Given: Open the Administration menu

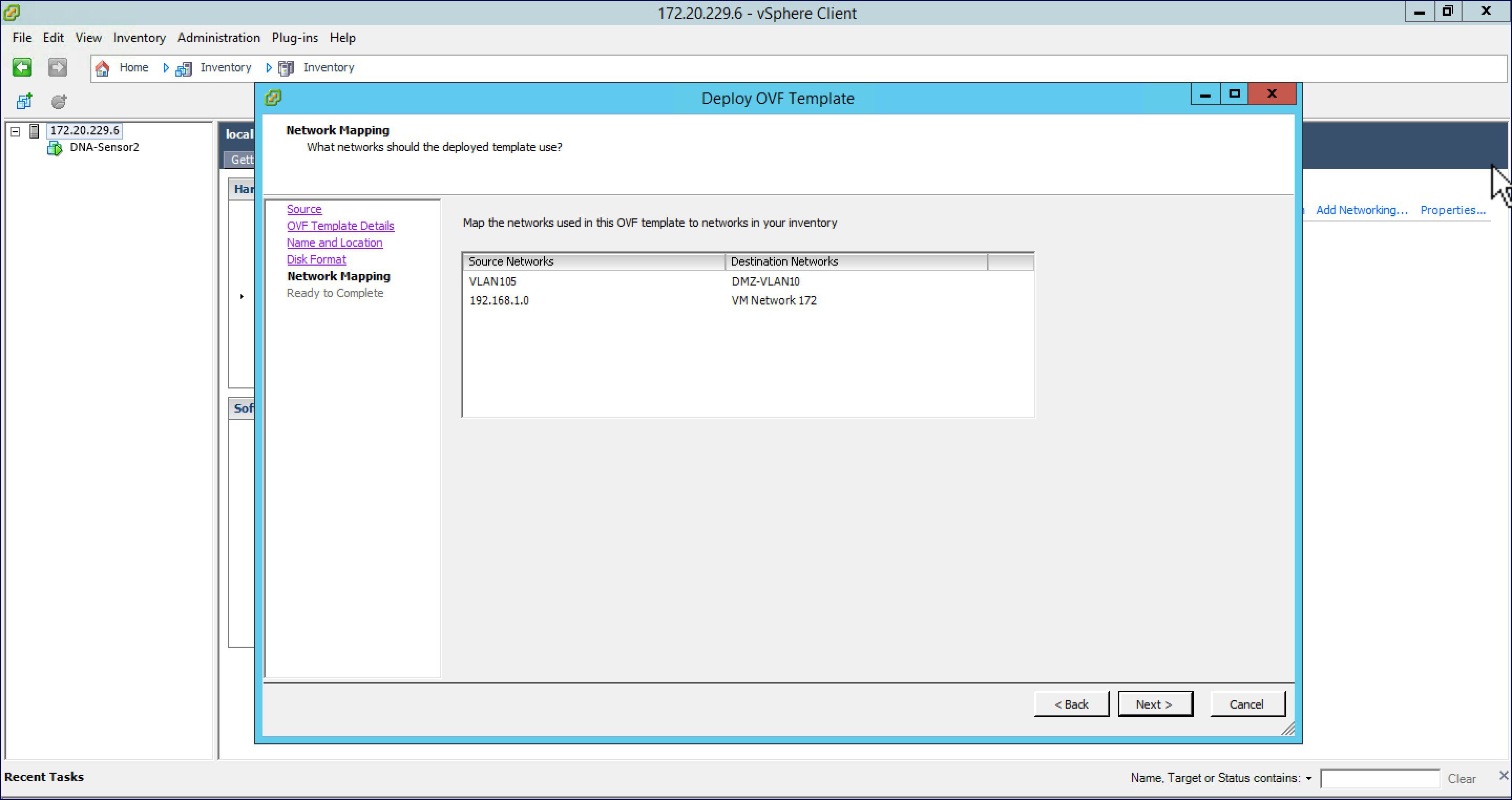Looking at the screenshot, I should click(218, 38).
